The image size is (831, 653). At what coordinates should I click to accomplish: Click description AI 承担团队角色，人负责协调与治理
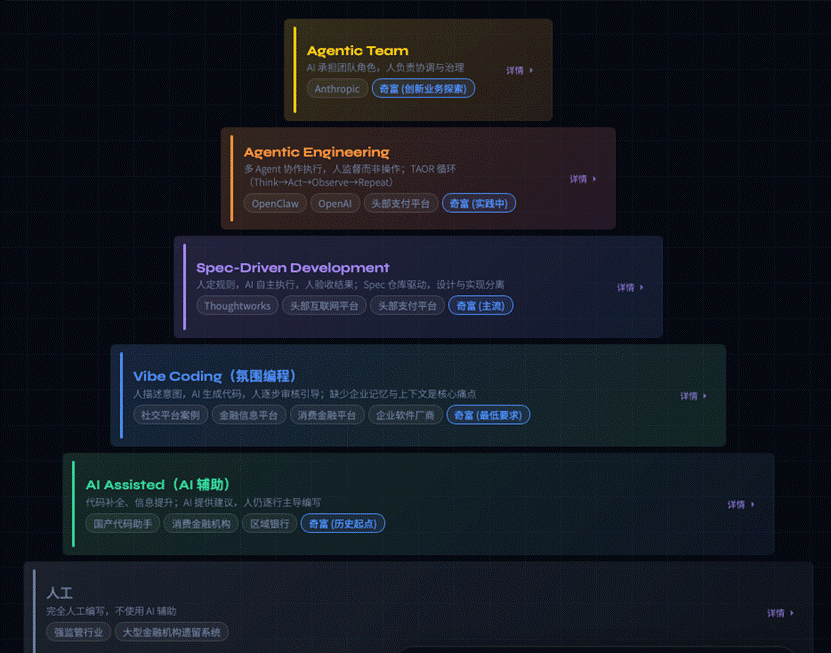(x=385, y=67)
